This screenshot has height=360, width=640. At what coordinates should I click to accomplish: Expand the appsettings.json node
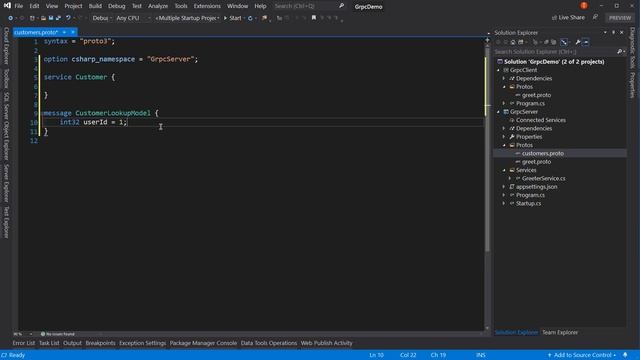click(504, 187)
